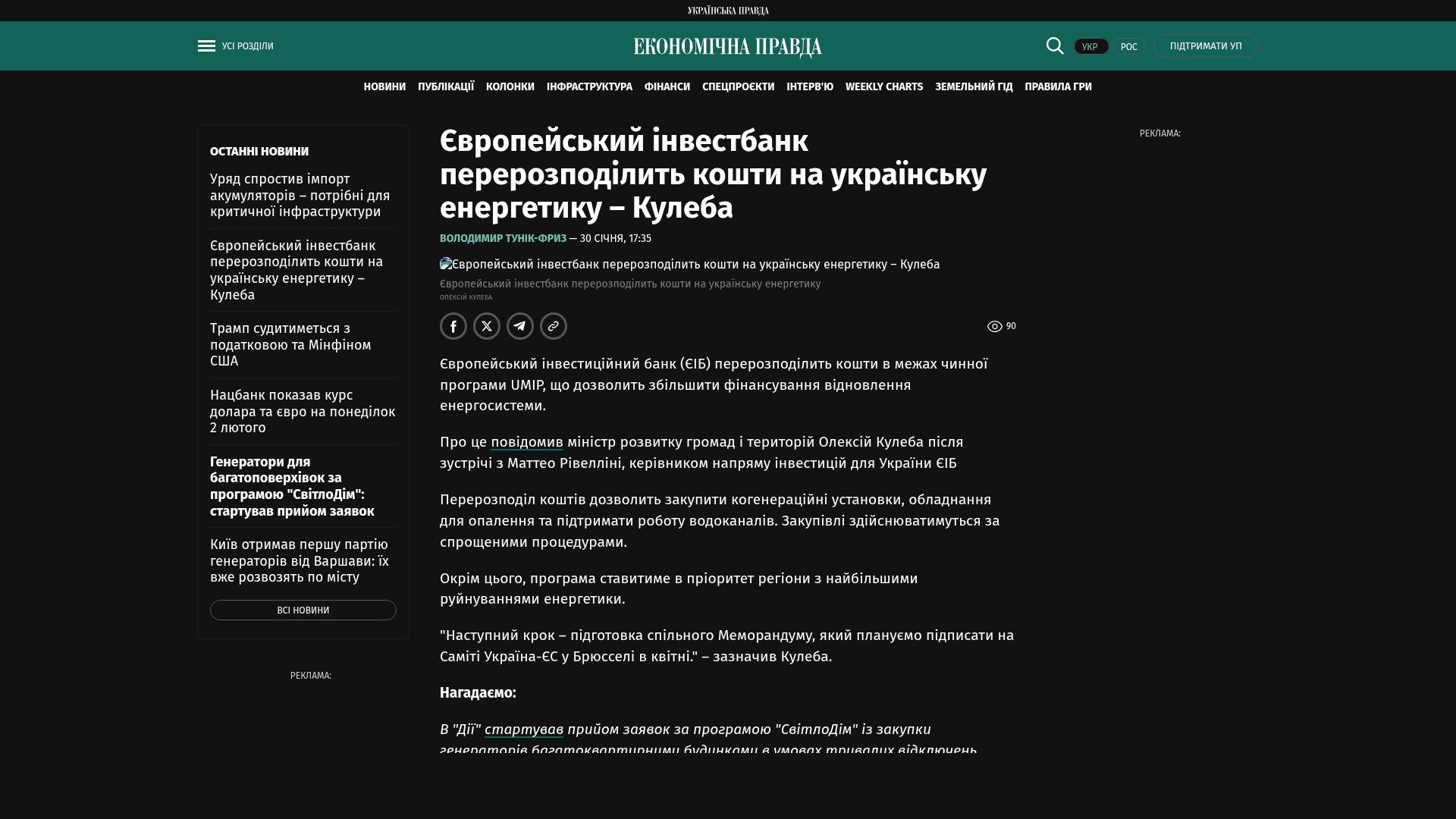1456x819 pixels.
Task: Open news about Трамп and податковою
Action: [290, 345]
